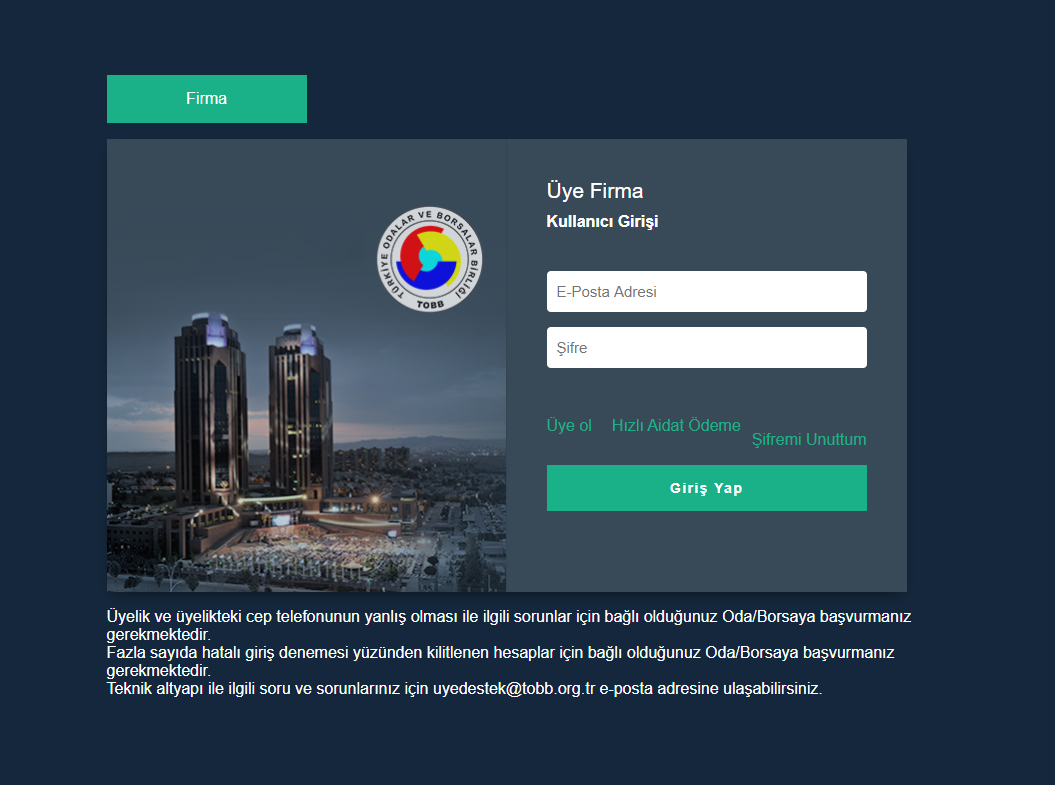Open the Üye ol registration link
1055x785 pixels.
click(x=569, y=425)
